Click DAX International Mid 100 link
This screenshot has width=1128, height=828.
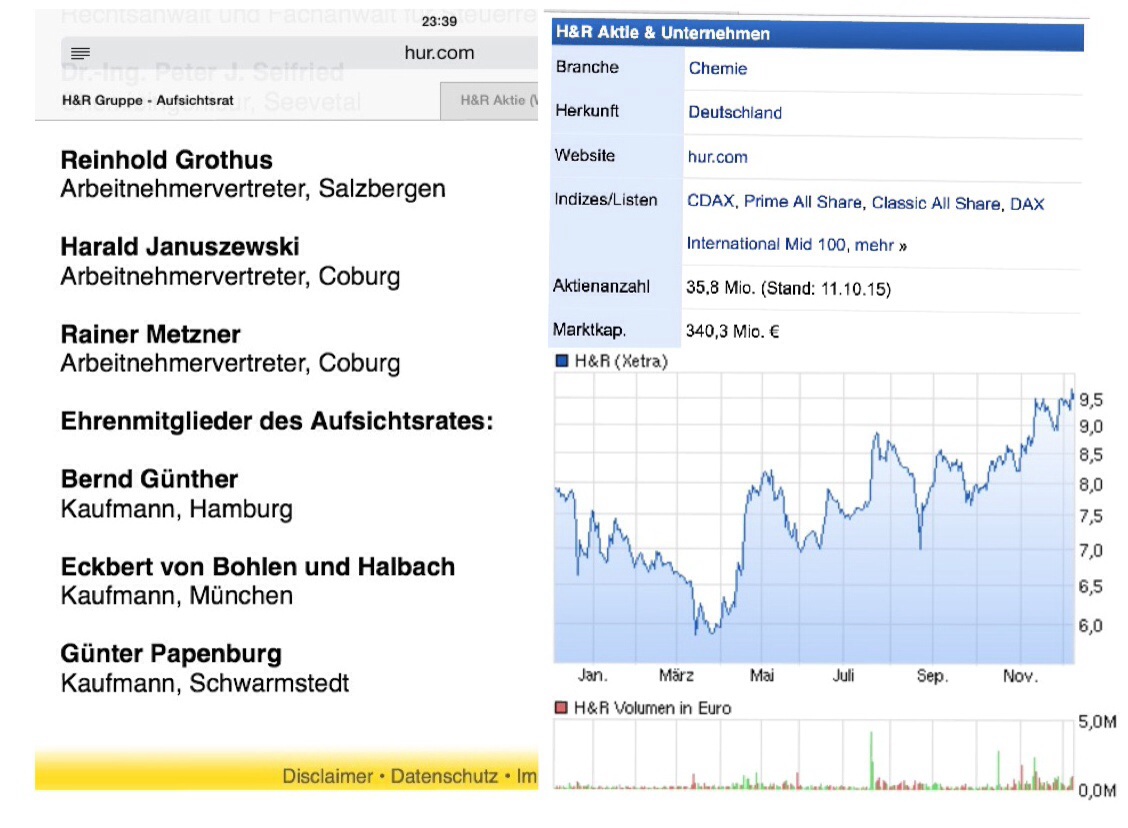click(765, 243)
